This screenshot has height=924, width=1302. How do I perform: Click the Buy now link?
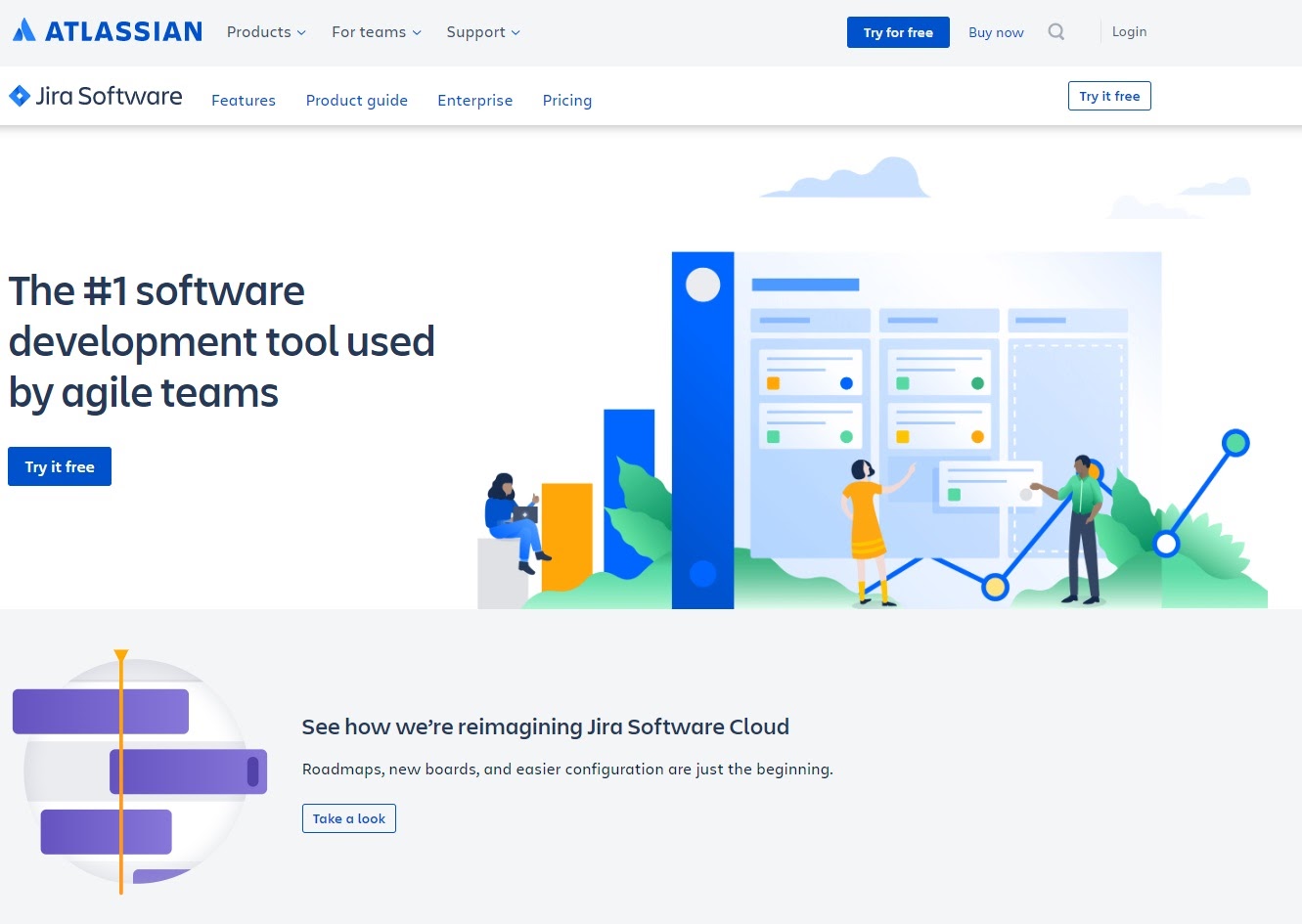tap(996, 32)
